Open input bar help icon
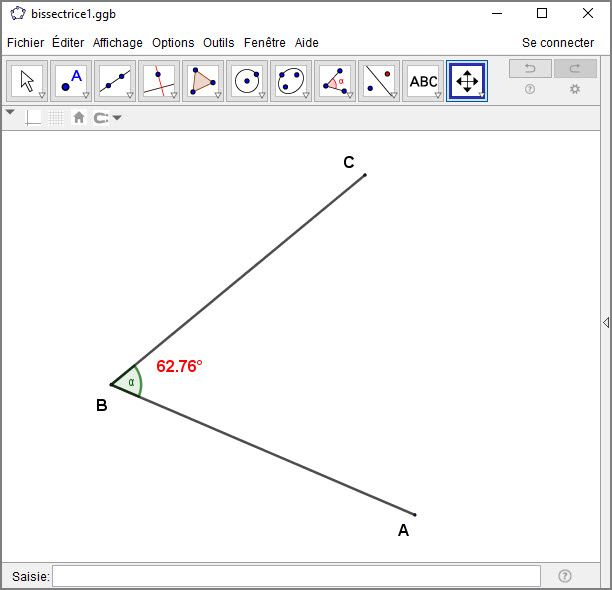Screen dimensions: 612x590 click(565, 576)
